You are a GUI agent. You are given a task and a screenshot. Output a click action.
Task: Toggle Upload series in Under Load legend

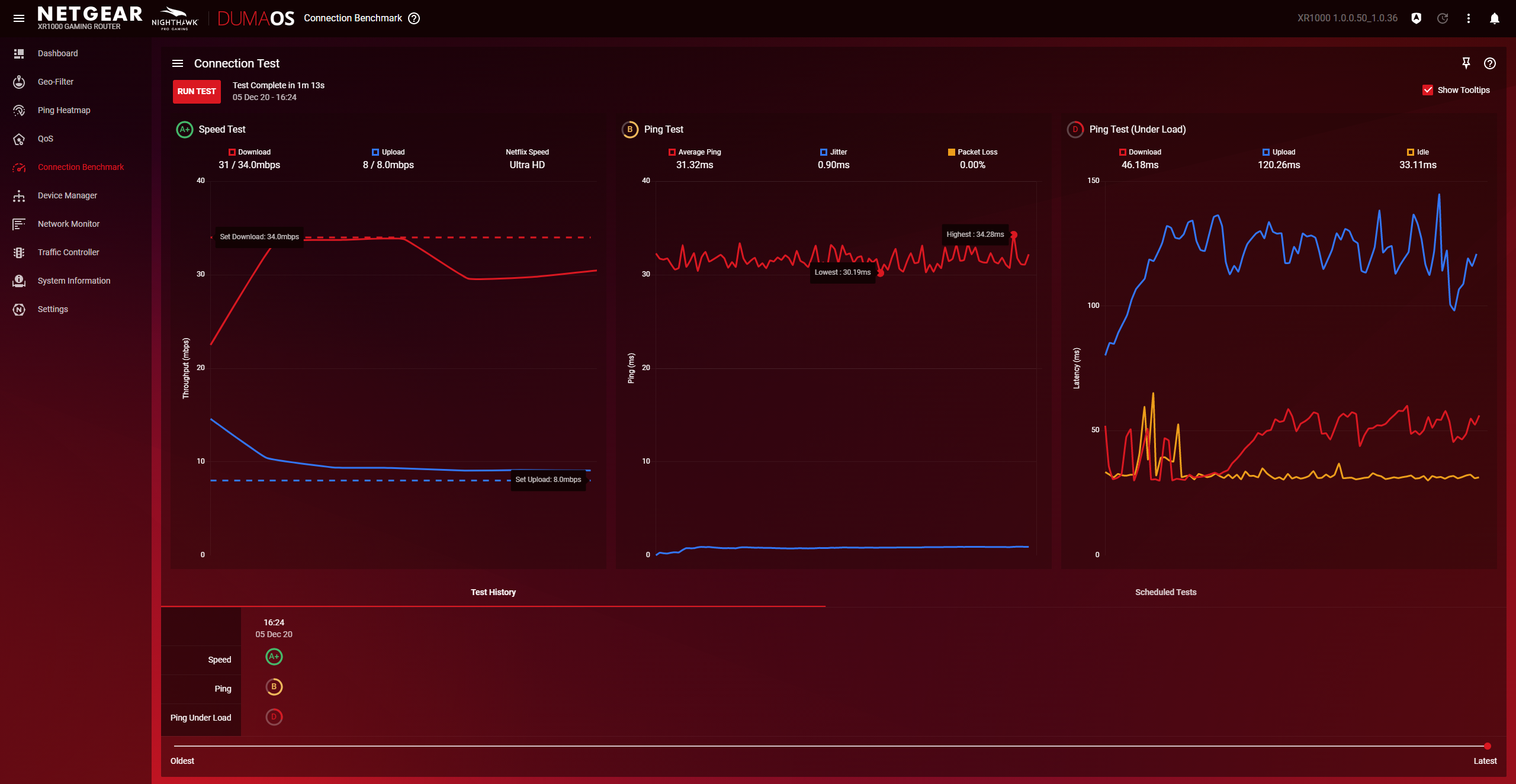[1279, 152]
